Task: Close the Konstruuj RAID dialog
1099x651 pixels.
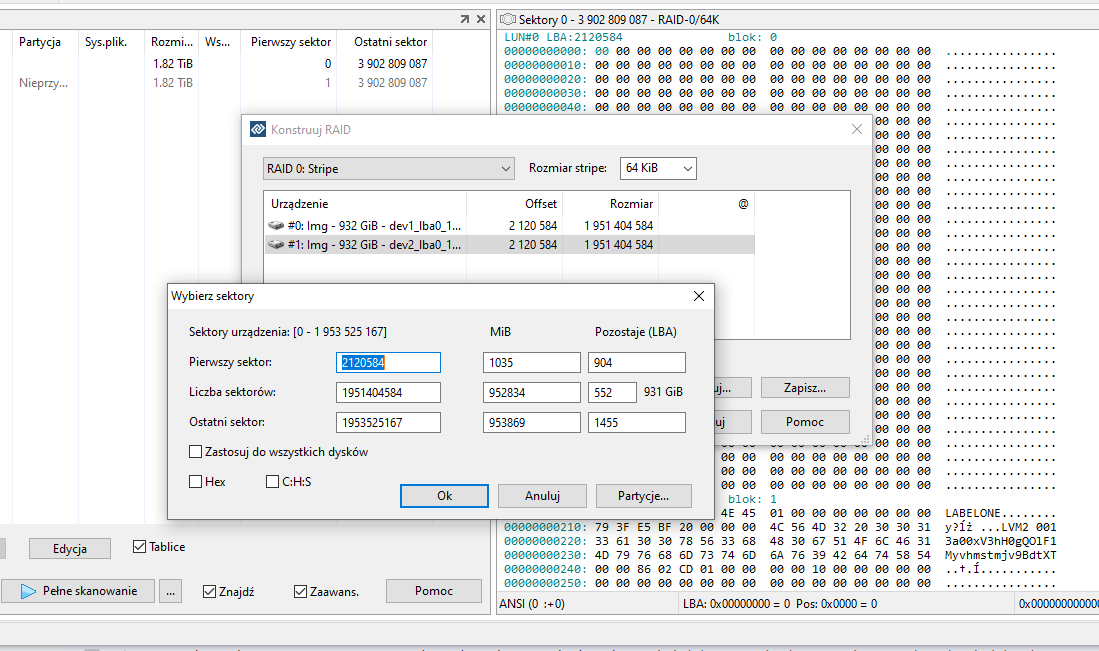Action: coord(856,130)
